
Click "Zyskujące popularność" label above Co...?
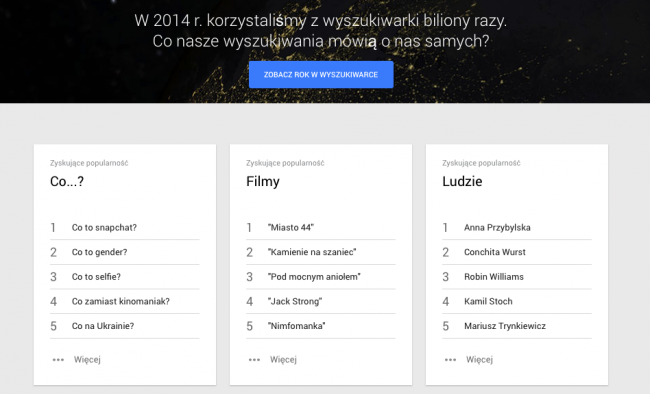(x=89, y=163)
